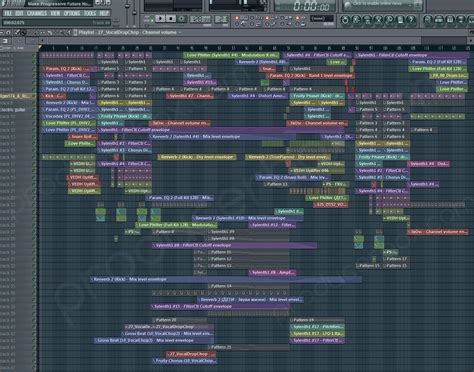
Task: Open the clip menu arrow of 'Pattern 14'
Action: pos(210,286)
